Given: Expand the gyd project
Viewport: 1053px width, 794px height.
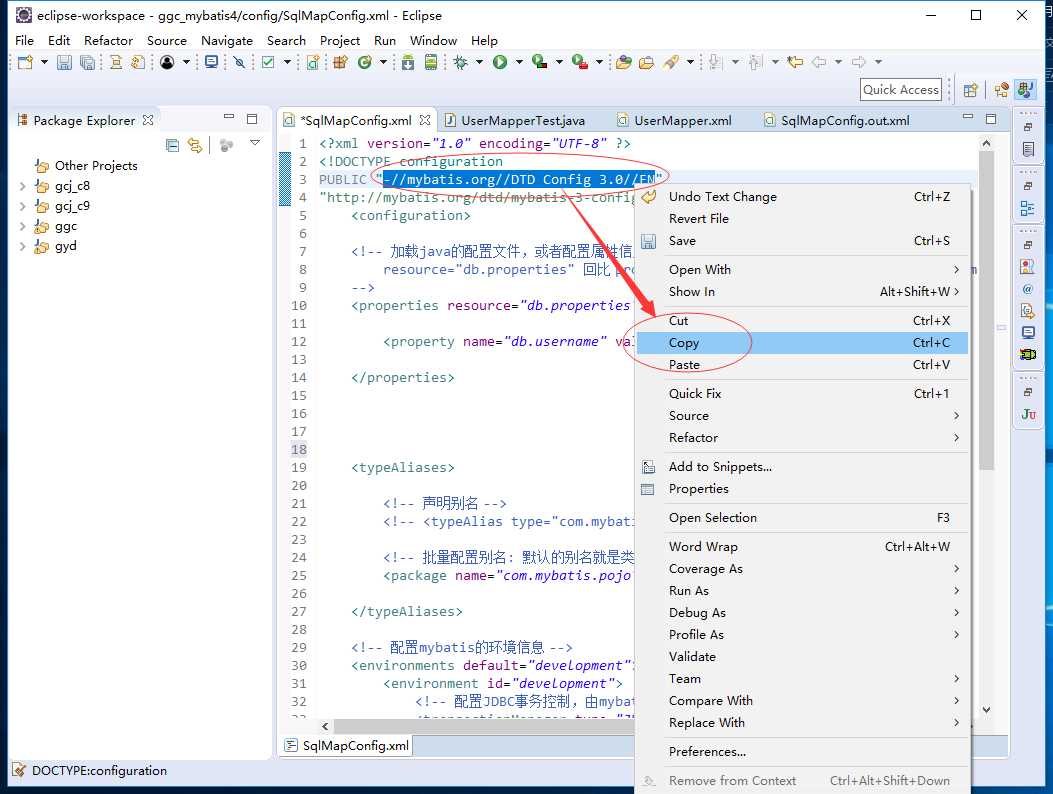Looking at the screenshot, I should coord(23,247).
